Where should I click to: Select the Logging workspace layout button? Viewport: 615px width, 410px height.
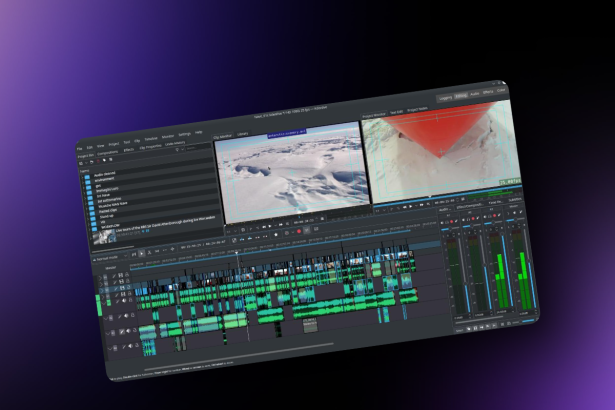pos(447,98)
